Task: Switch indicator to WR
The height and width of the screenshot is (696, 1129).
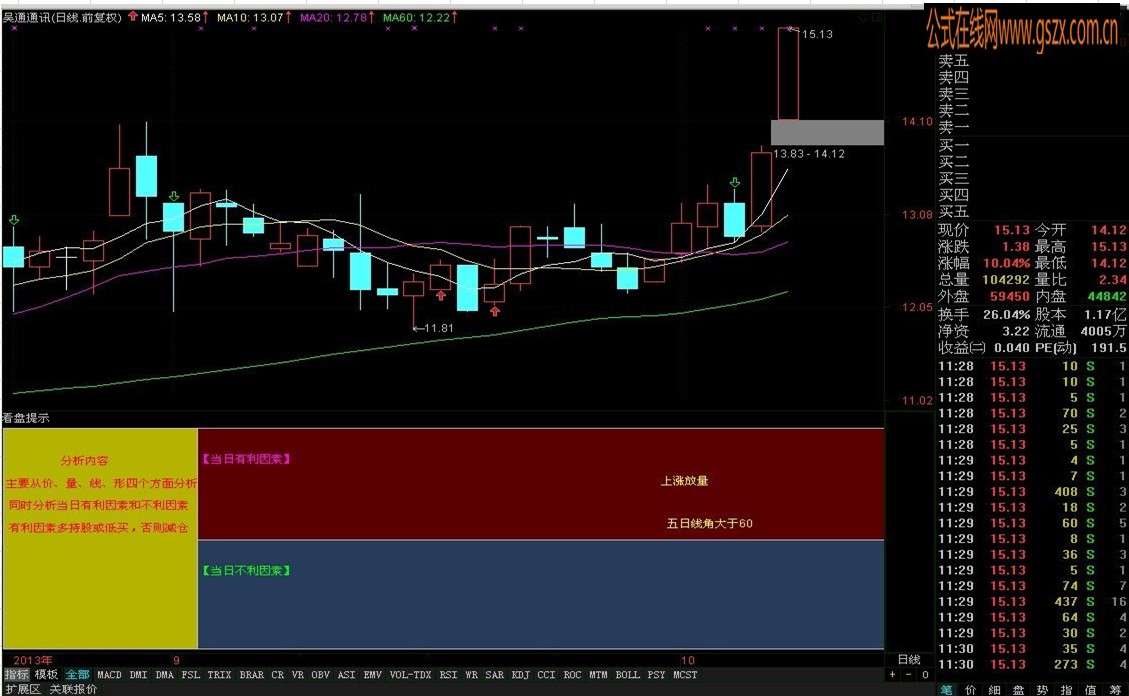Action: click(x=472, y=674)
